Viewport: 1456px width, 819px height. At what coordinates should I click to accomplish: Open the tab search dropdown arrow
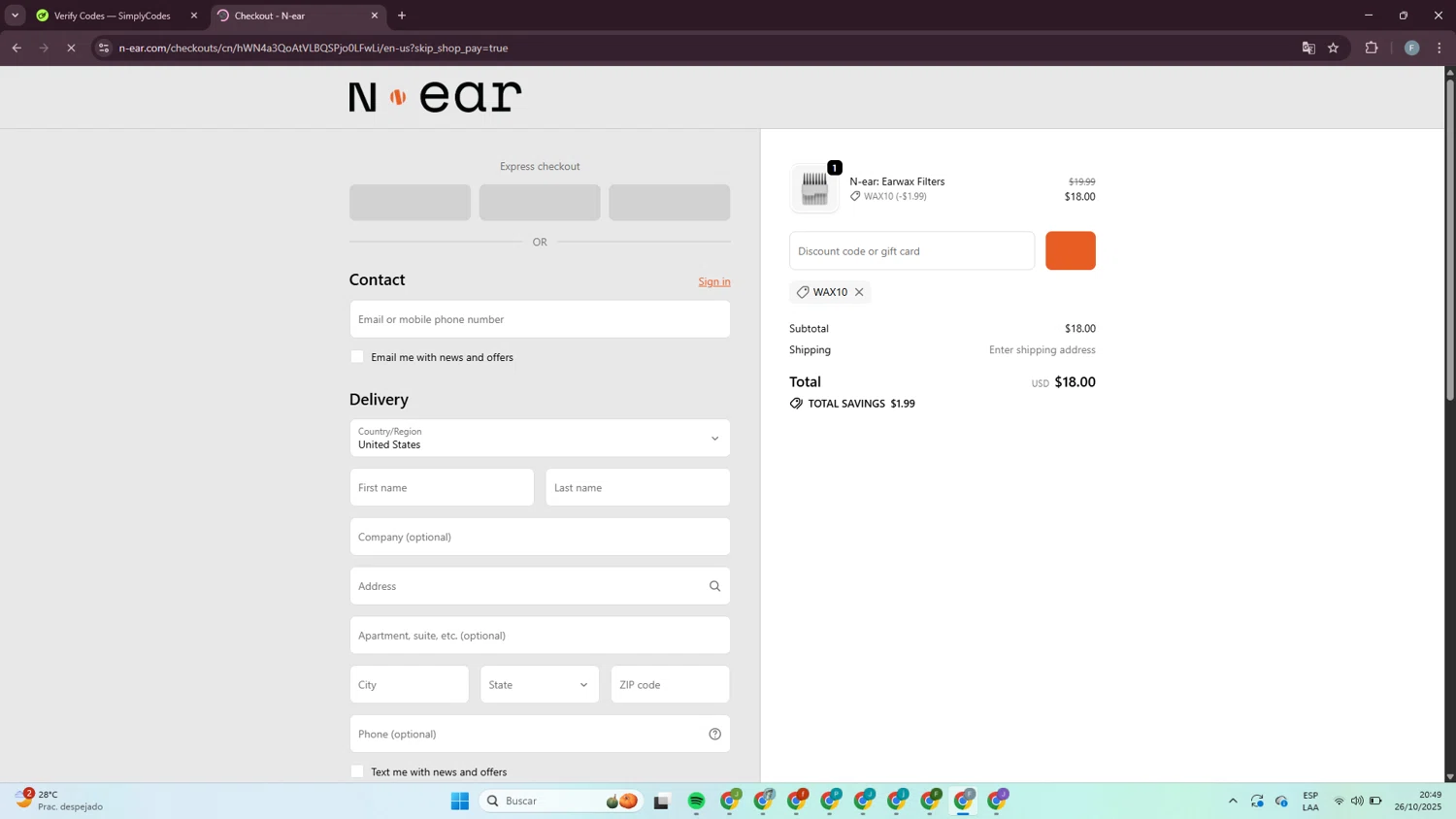pyautogui.click(x=15, y=16)
